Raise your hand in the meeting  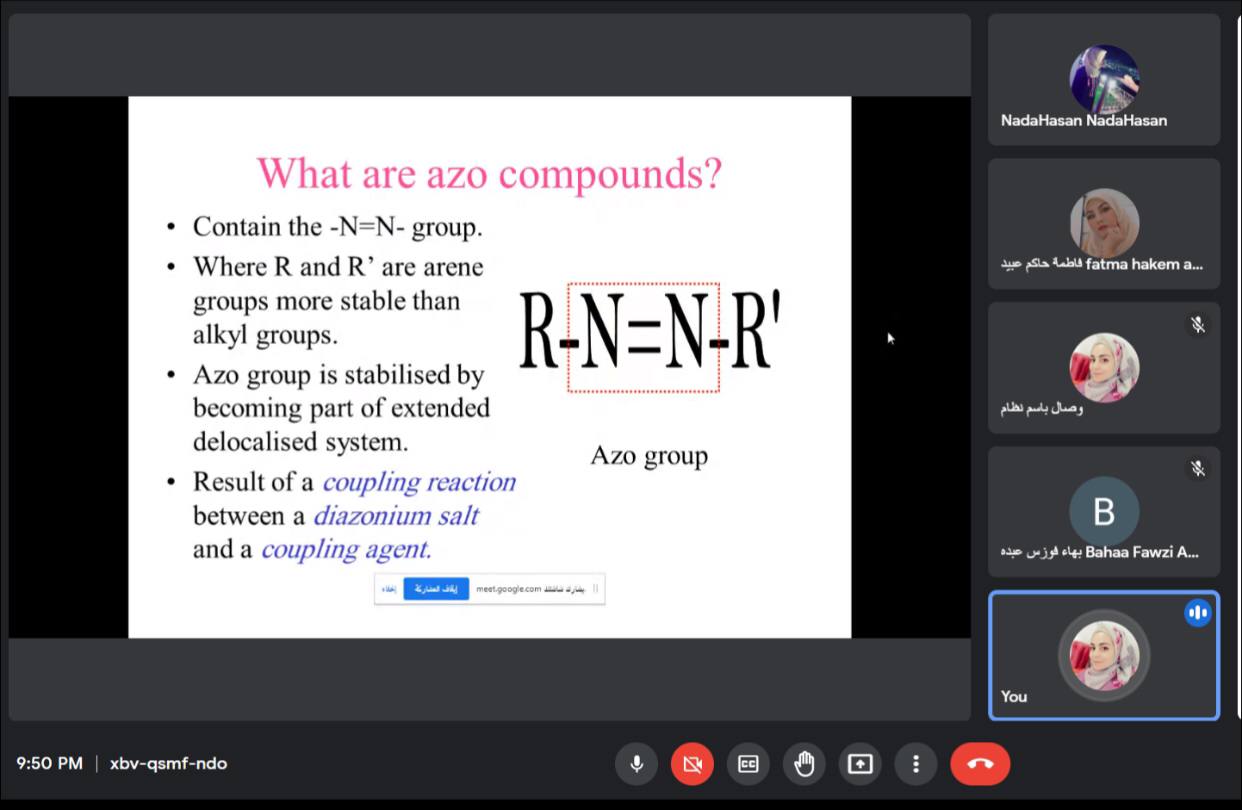804,764
